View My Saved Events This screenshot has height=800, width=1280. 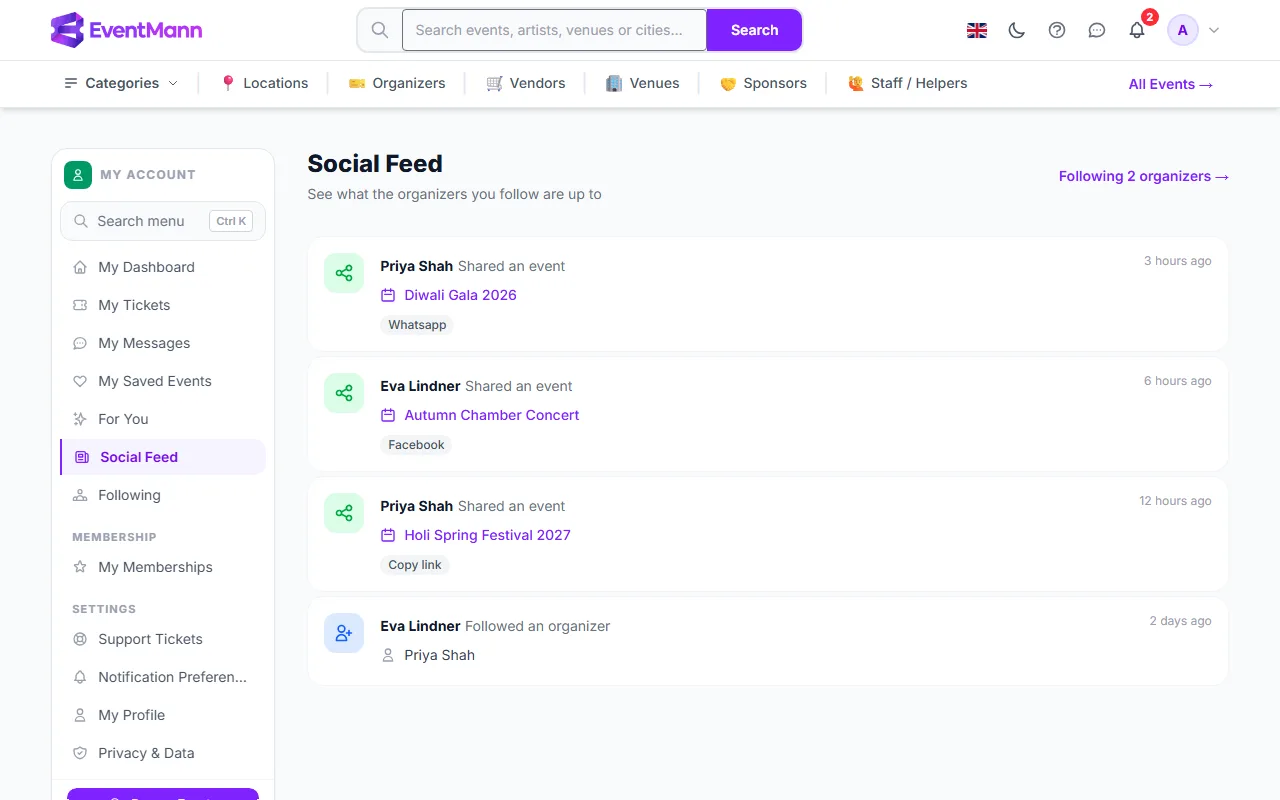pyautogui.click(x=163, y=381)
